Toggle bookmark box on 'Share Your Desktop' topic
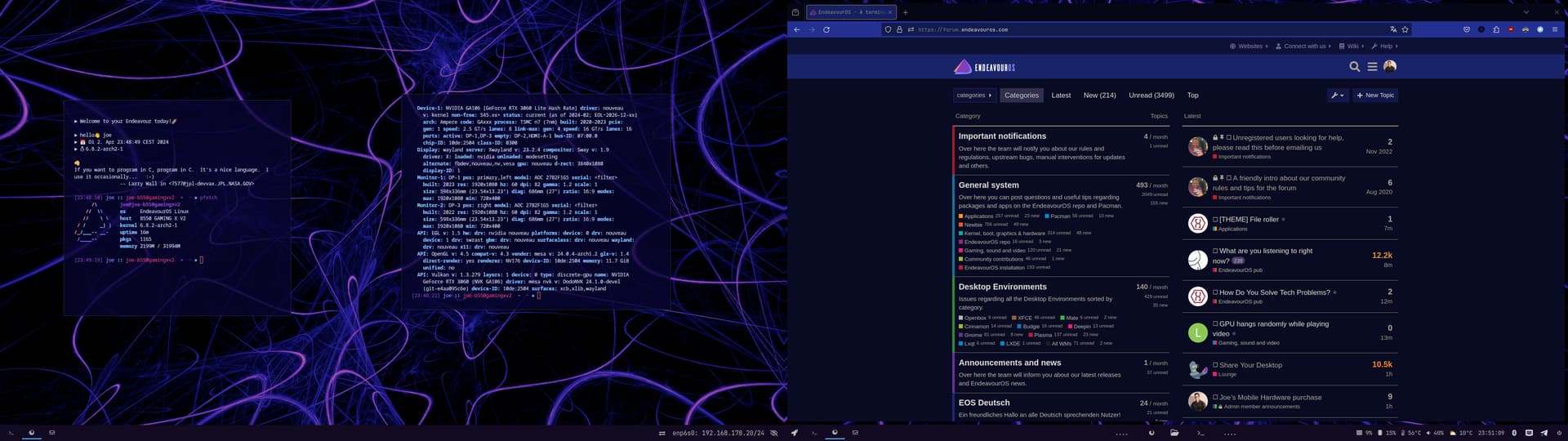The width and height of the screenshot is (1568, 441). (1216, 365)
